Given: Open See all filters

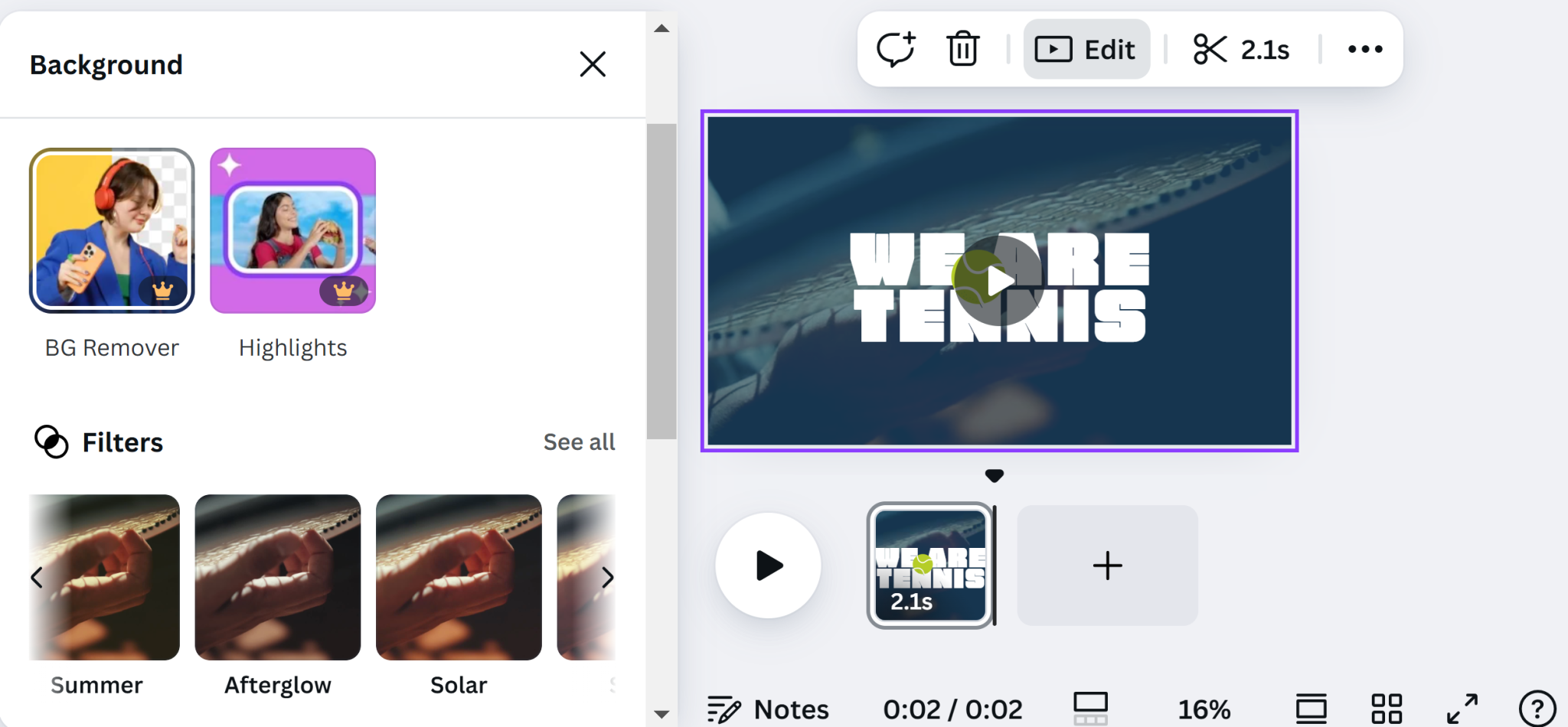Looking at the screenshot, I should (x=579, y=442).
